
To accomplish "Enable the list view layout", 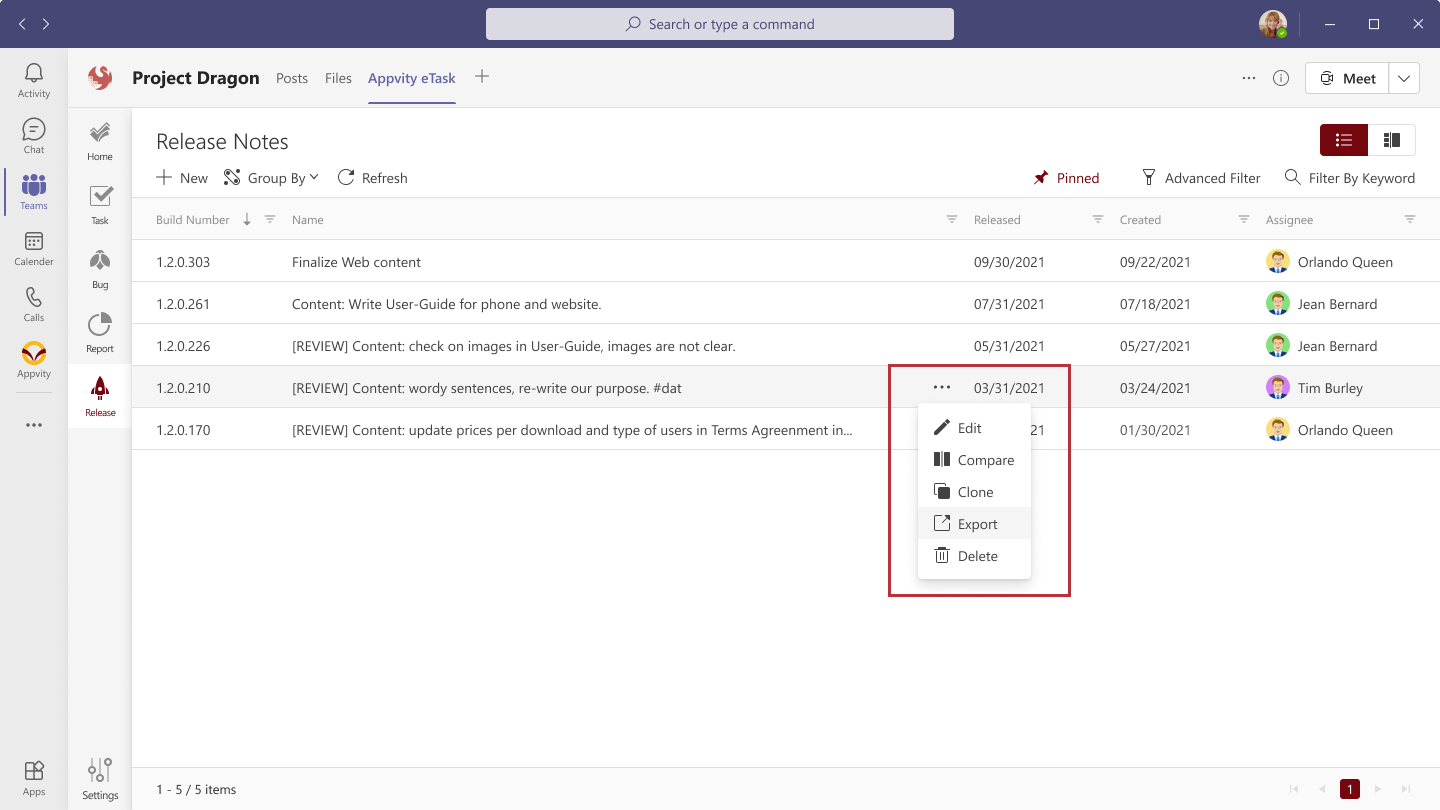I will [1343, 140].
